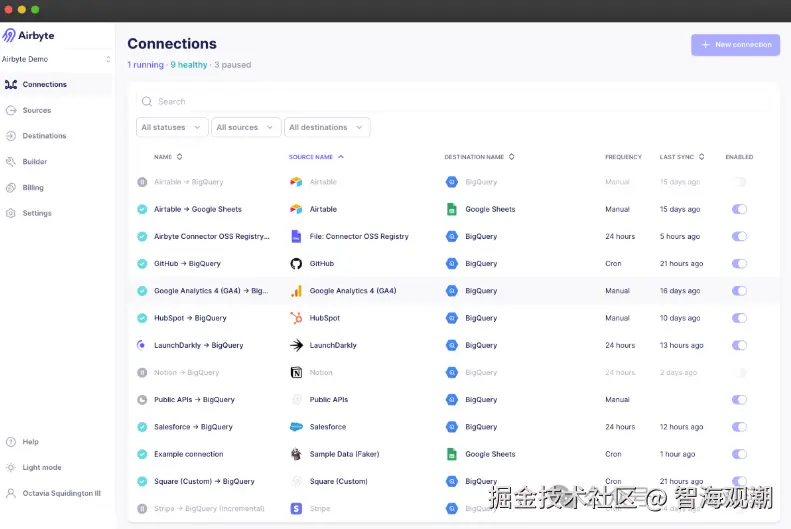
Task: Filter by the 3 paused link
Action: coord(233,65)
